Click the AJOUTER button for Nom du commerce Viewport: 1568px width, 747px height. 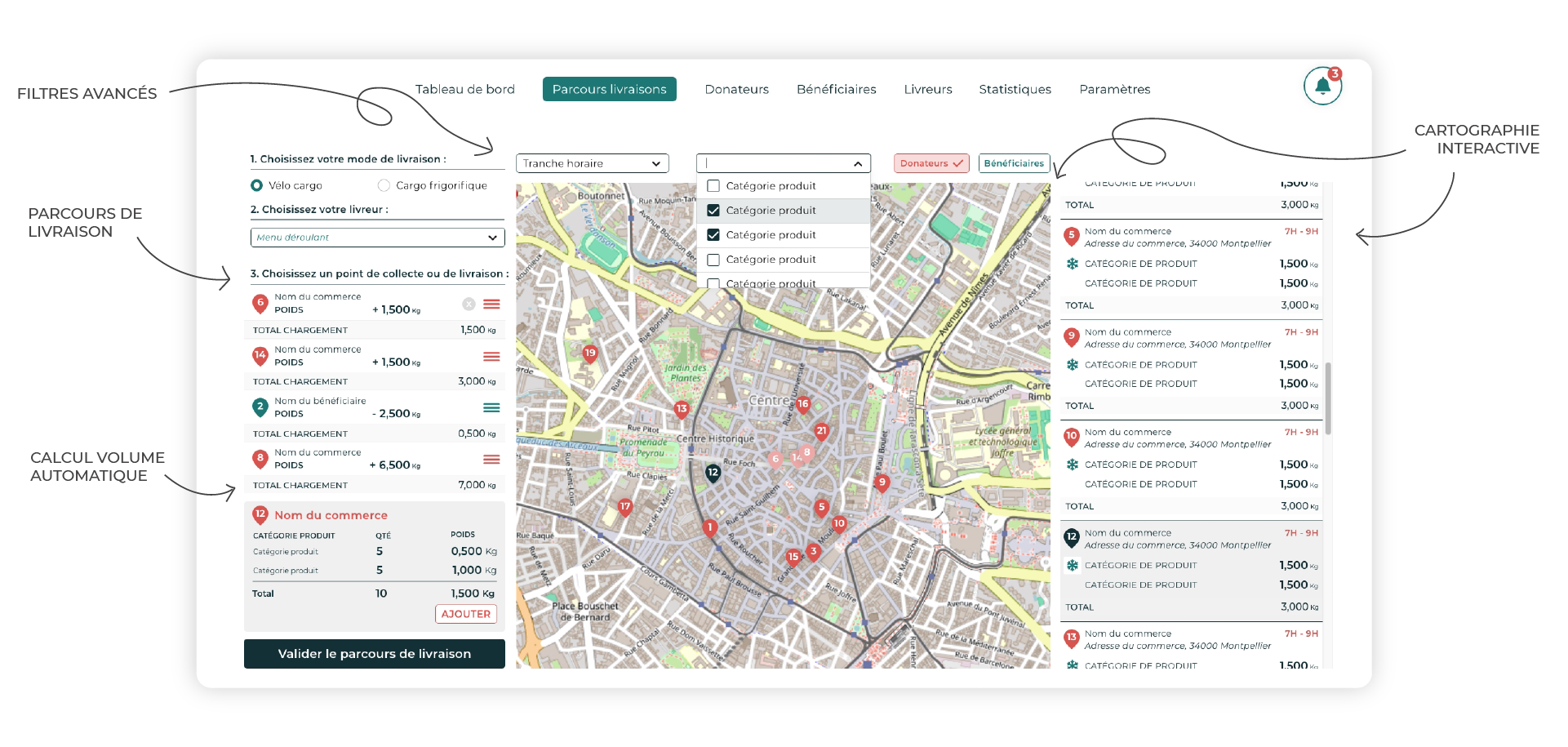465,614
